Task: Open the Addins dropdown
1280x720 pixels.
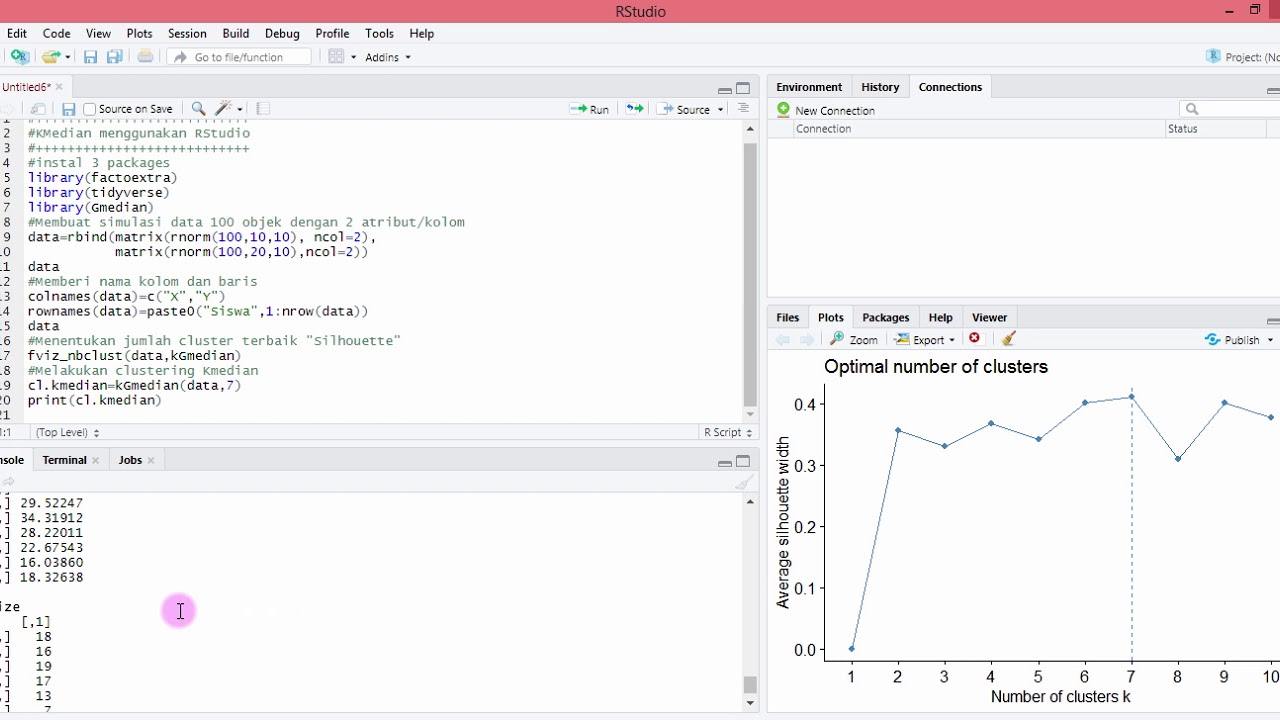Action: pyautogui.click(x=388, y=57)
